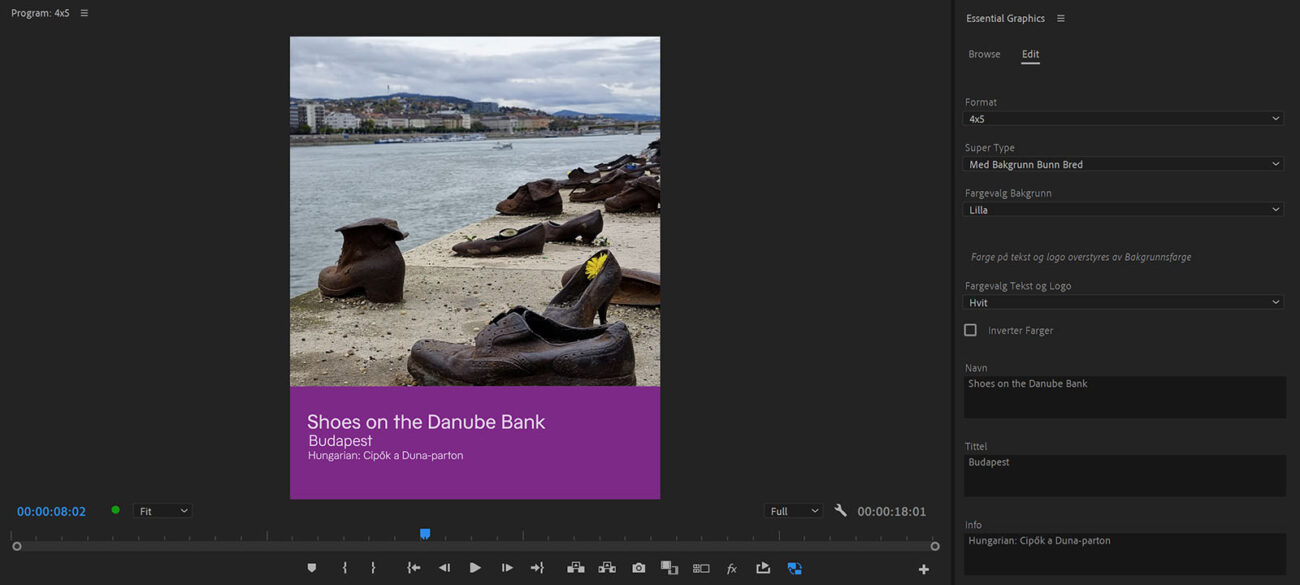Open the wrench settings menu
Image resolution: width=1300 pixels, height=585 pixels.
840,511
